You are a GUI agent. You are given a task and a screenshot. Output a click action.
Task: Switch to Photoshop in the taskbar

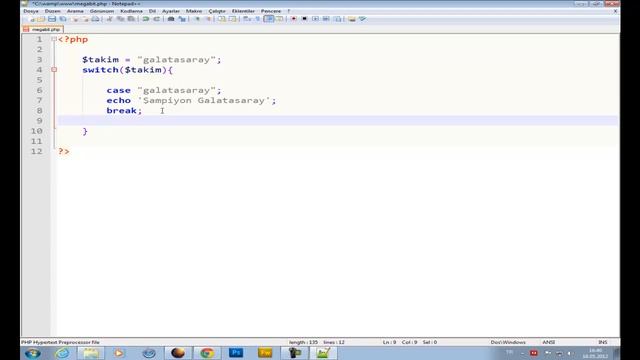click(236, 353)
